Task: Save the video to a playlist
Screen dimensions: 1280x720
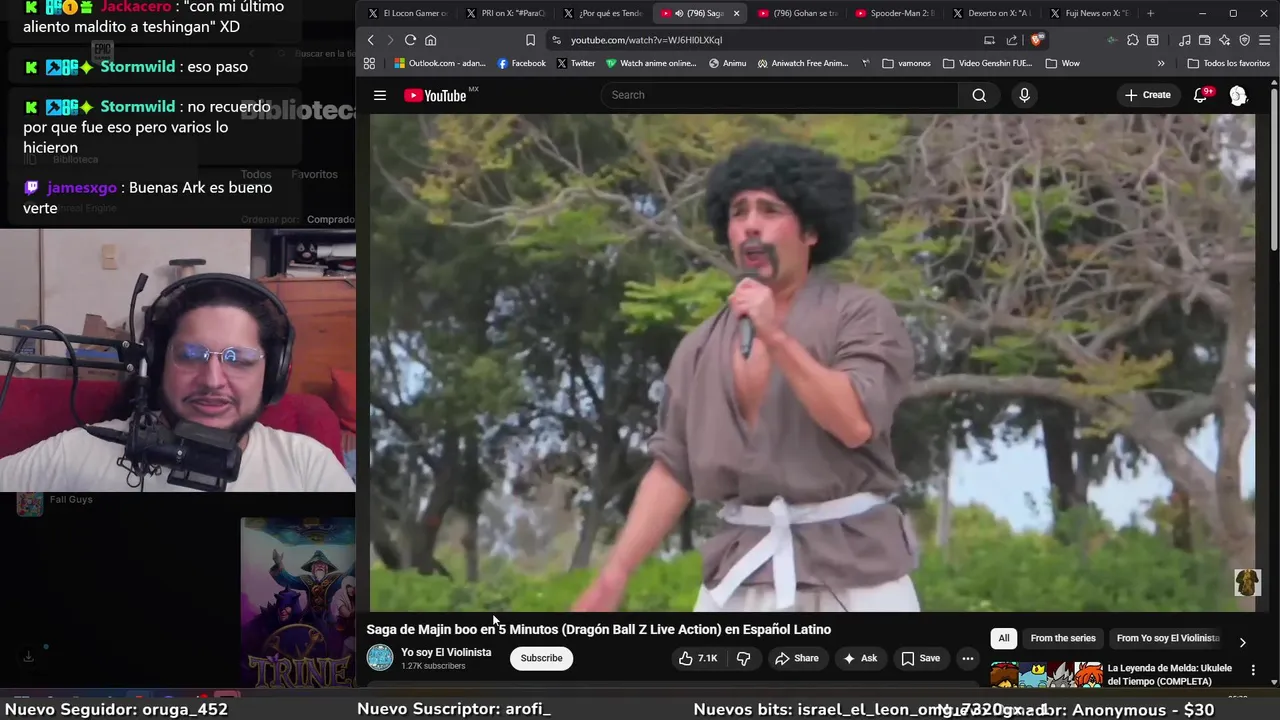Action: pos(920,658)
